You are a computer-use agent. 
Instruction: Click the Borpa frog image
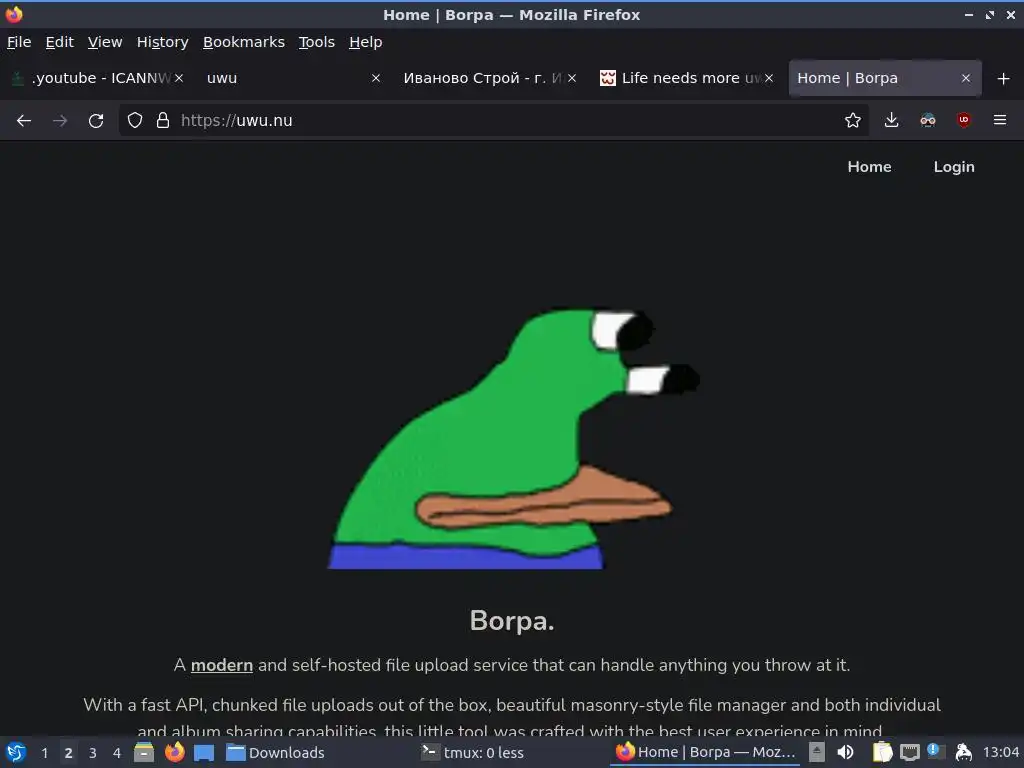[x=513, y=439]
